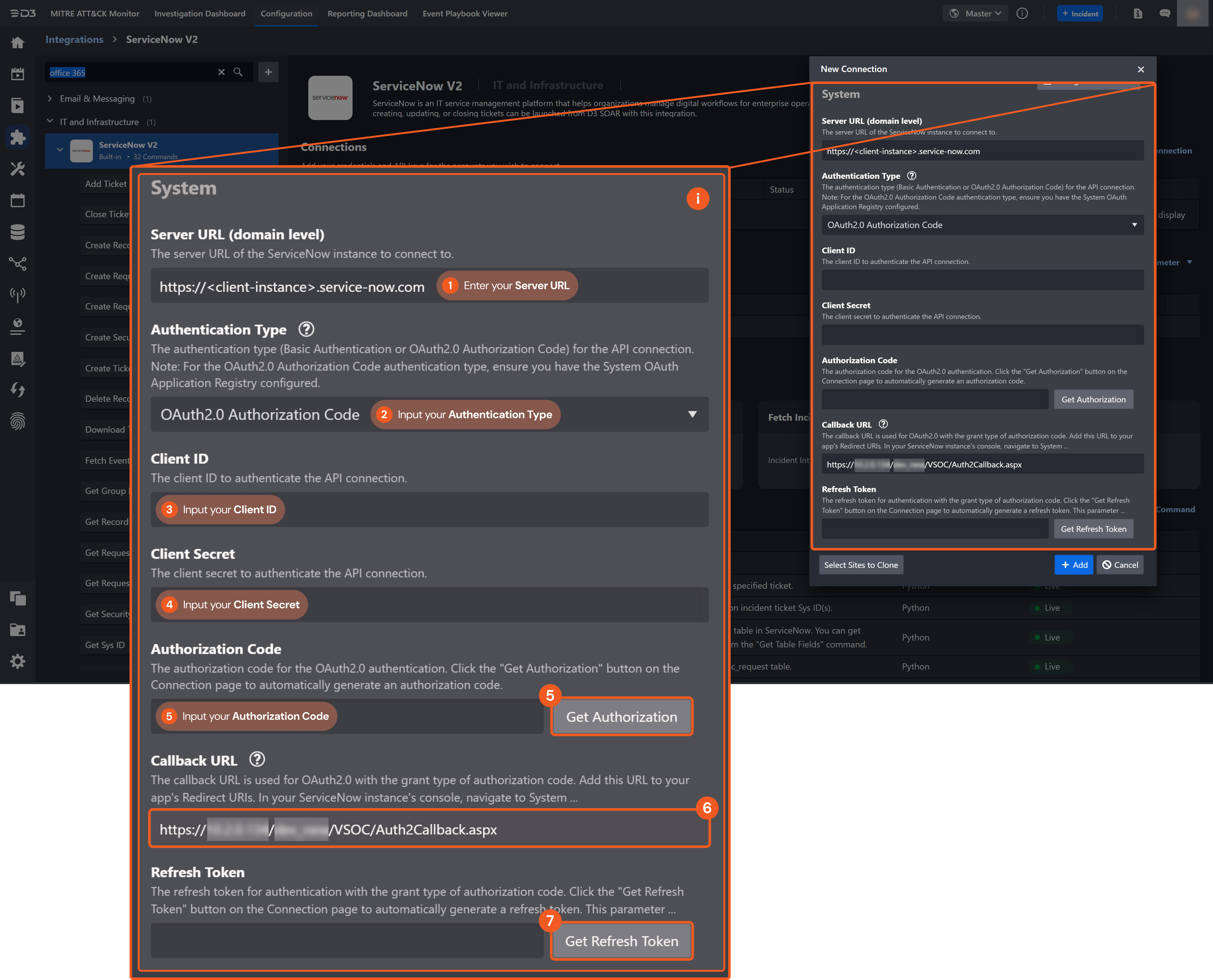Clear the integration search with X icon
1213x980 pixels.
tap(221, 72)
